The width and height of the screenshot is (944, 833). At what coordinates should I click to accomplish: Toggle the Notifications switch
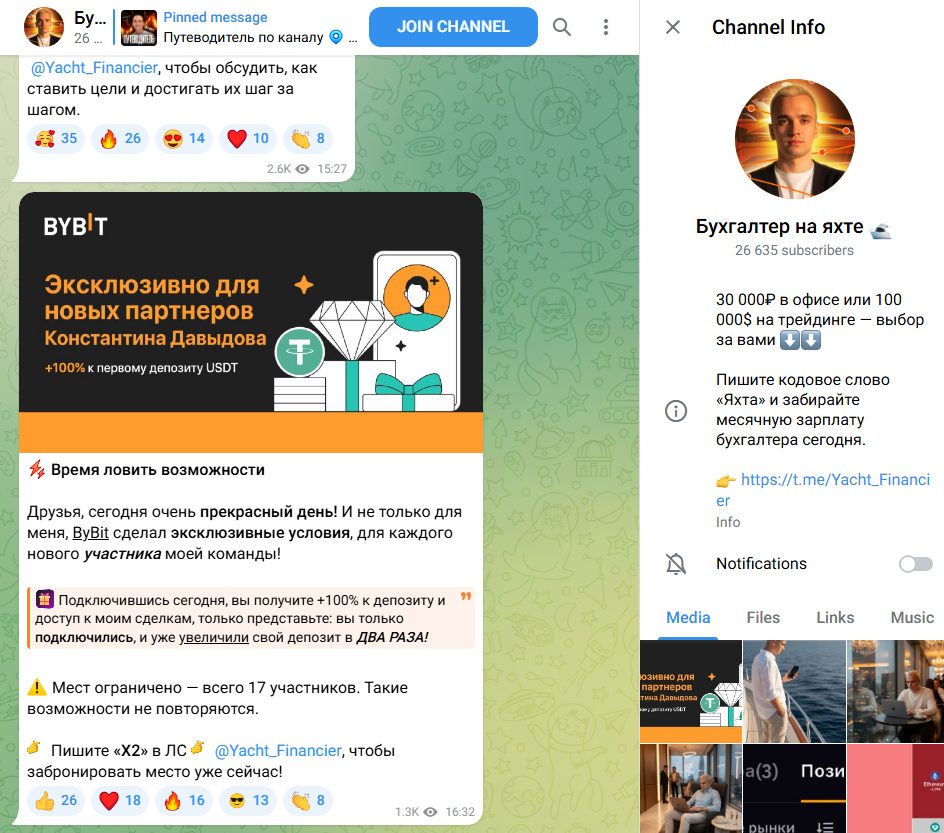click(916, 564)
